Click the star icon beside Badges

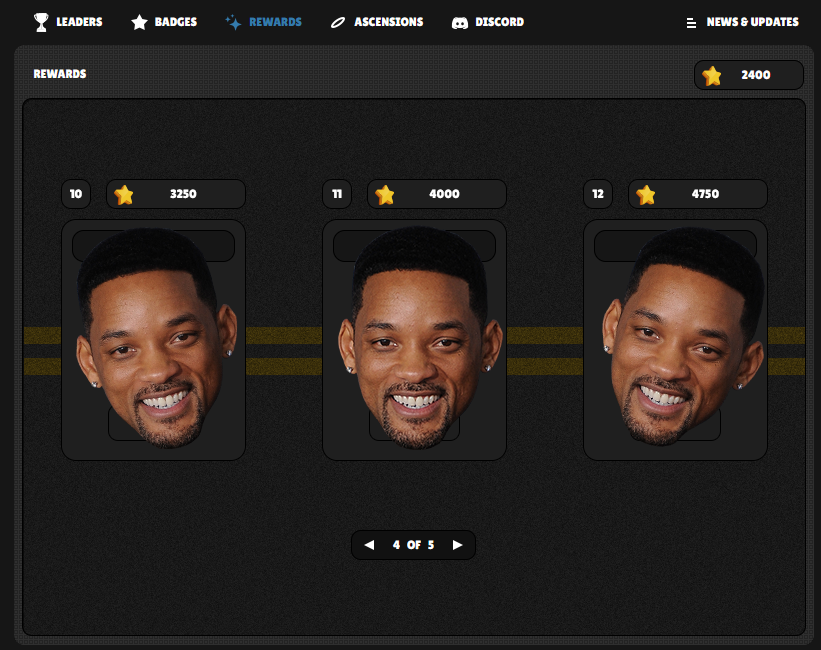coord(139,22)
